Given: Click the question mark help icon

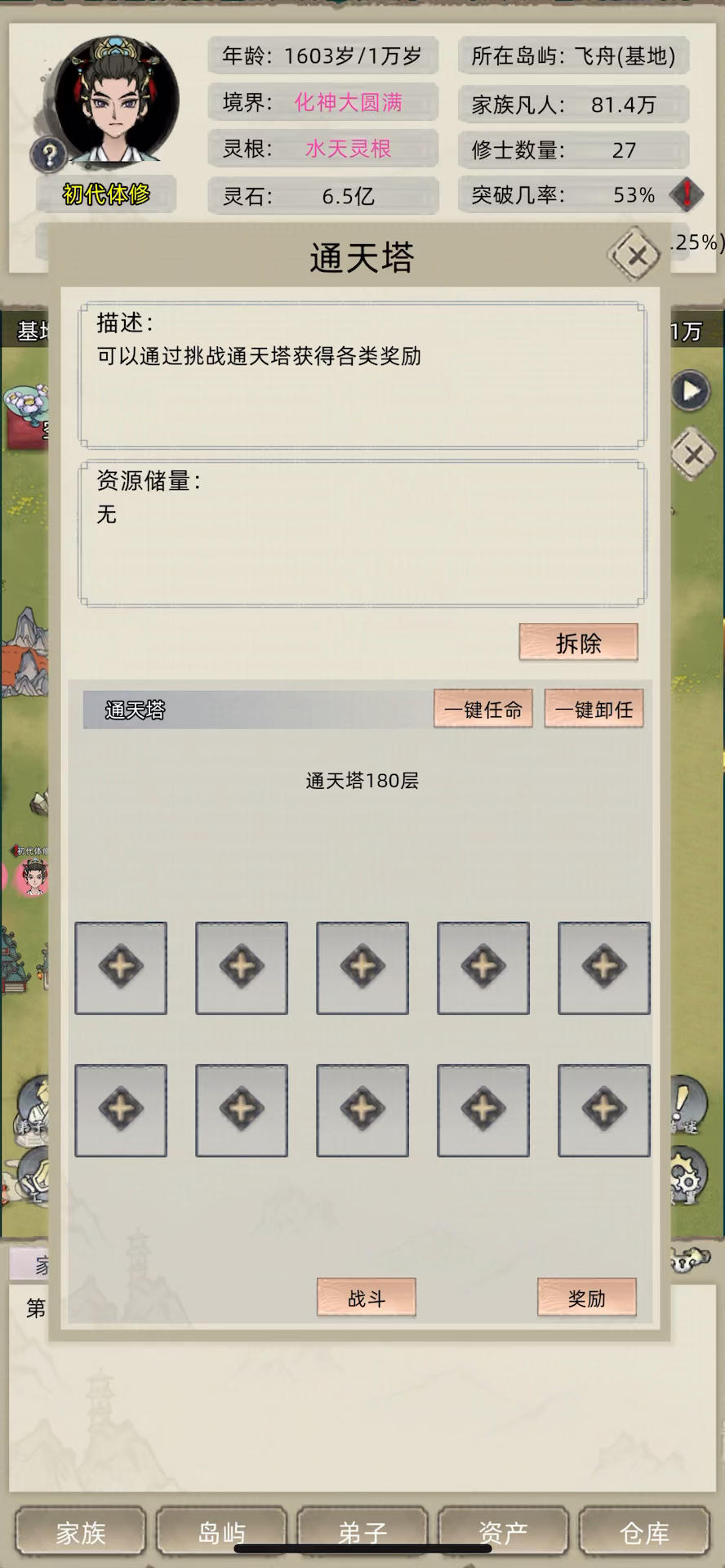Looking at the screenshot, I should tap(49, 154).
